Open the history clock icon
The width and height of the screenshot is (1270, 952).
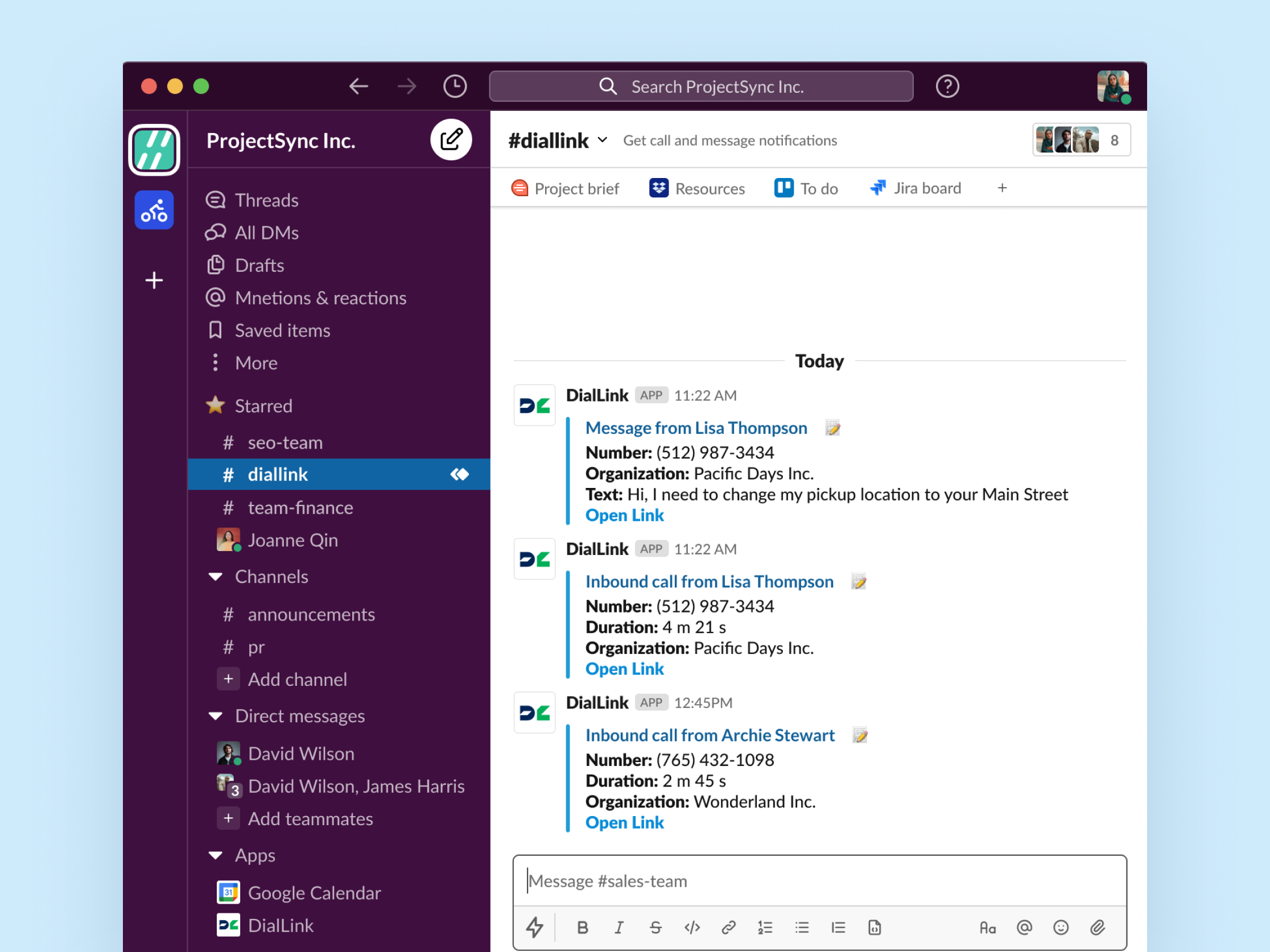point(455,86)
